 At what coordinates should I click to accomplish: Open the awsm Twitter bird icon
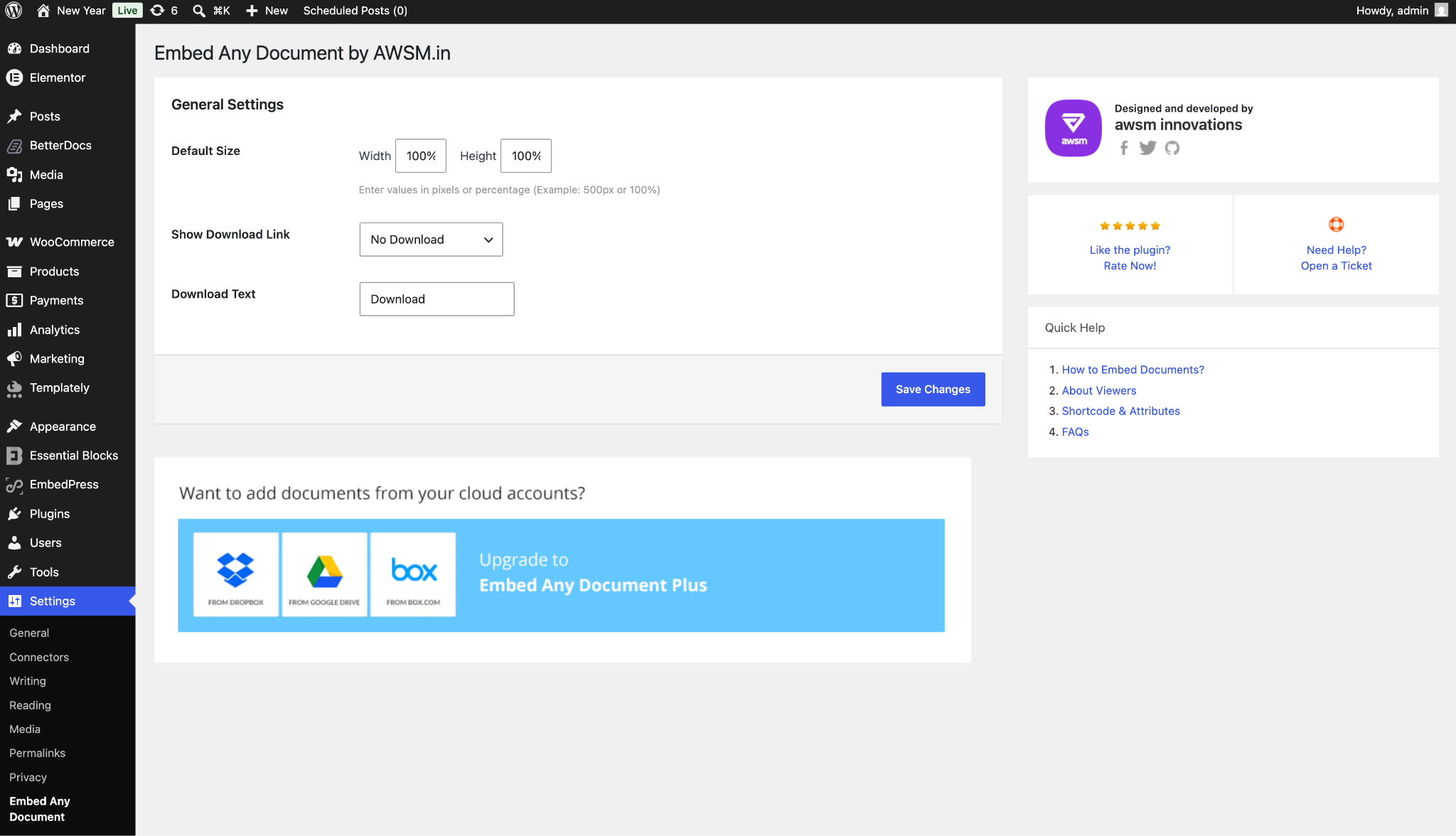1147,148
